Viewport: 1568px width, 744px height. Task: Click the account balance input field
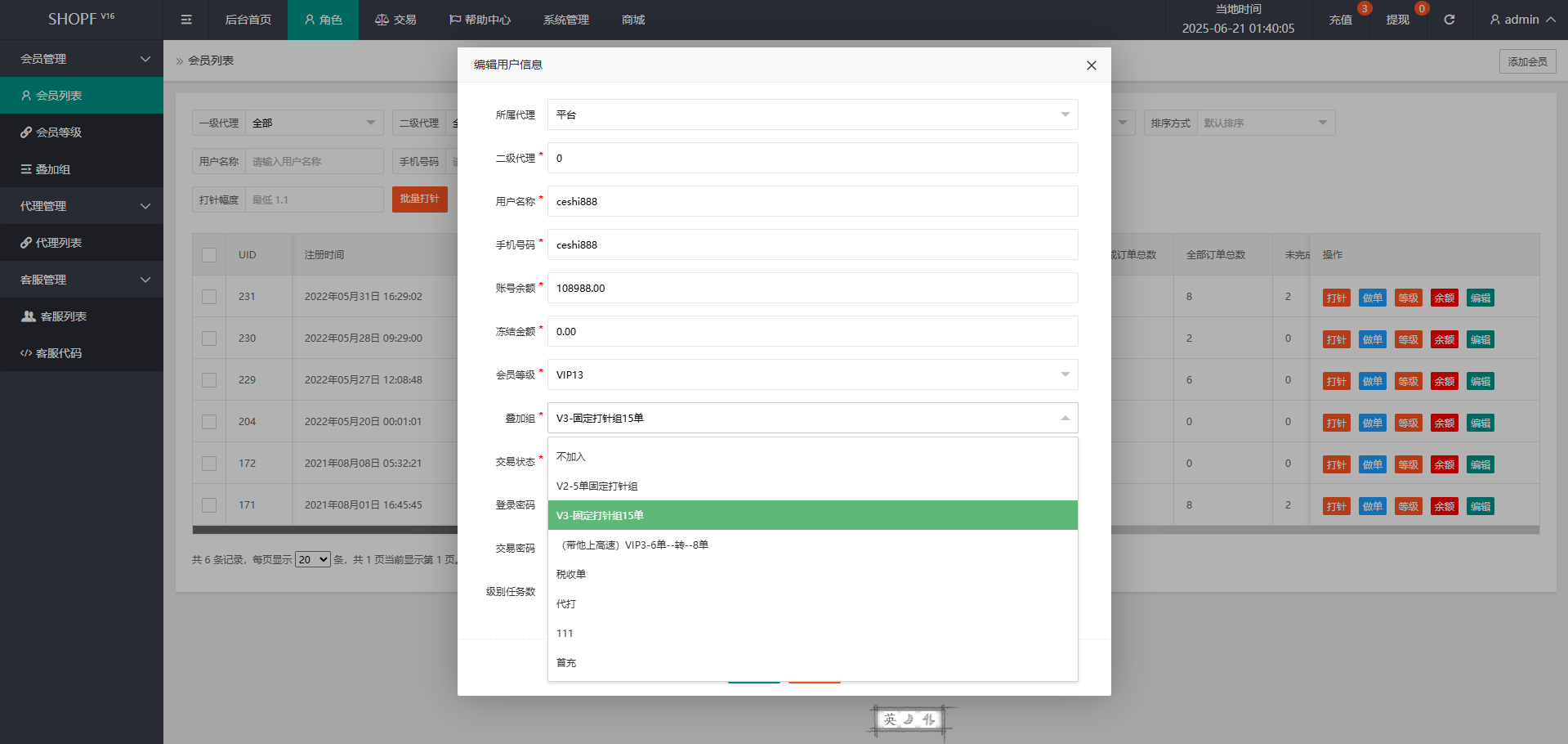click(812, 288)
